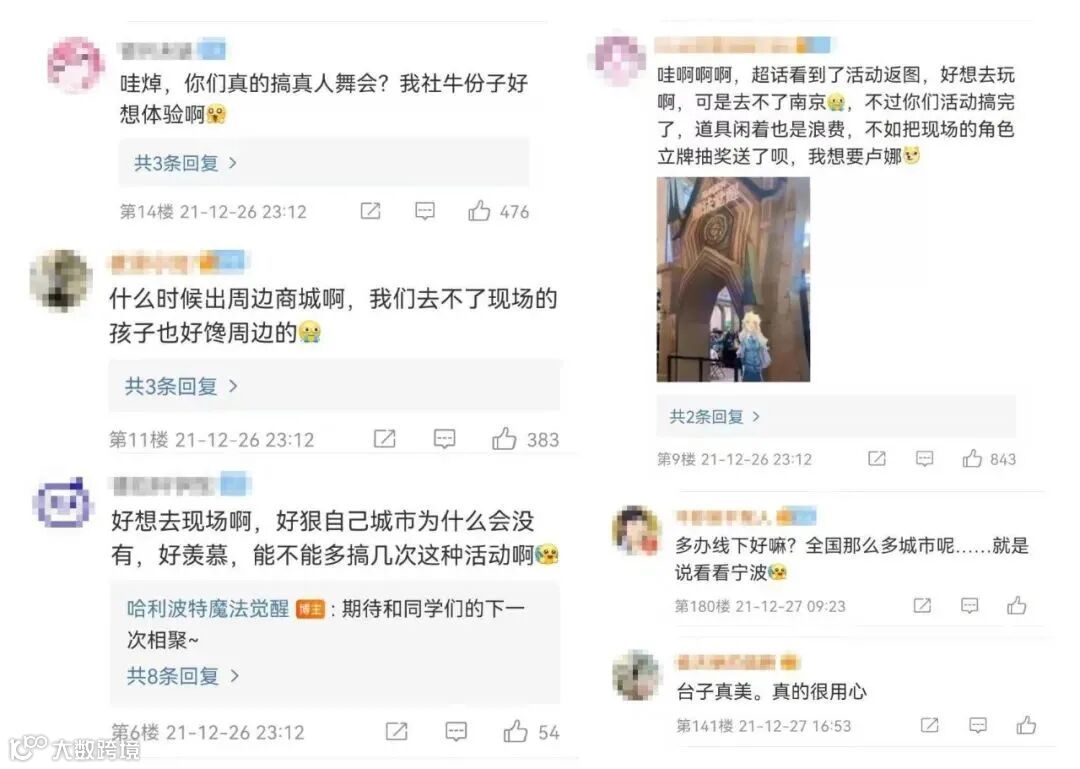
Task: Open the reply icon on the floor 141 comment
Action: [977, 725]
